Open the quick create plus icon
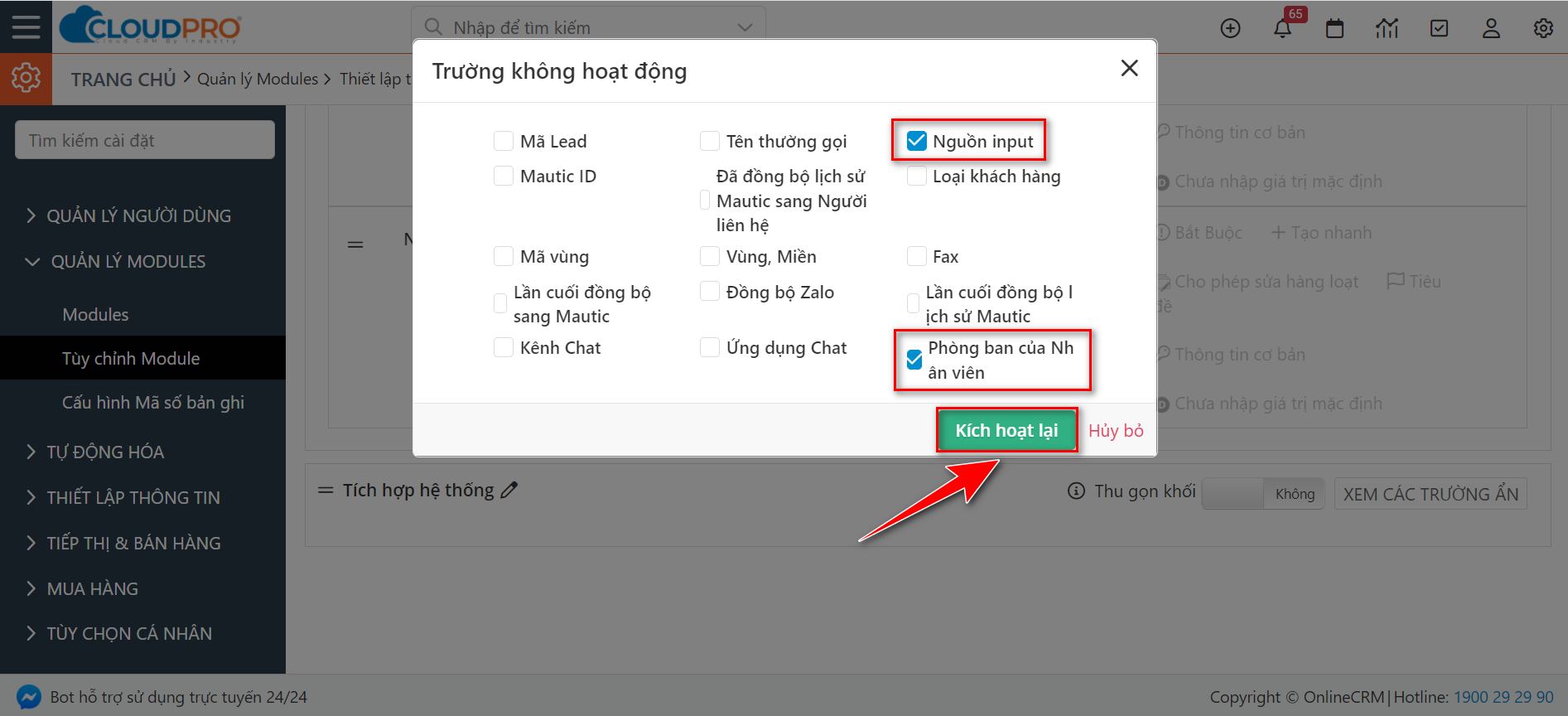This screenshot has height=716, width=1568. tap(1231, 28)
